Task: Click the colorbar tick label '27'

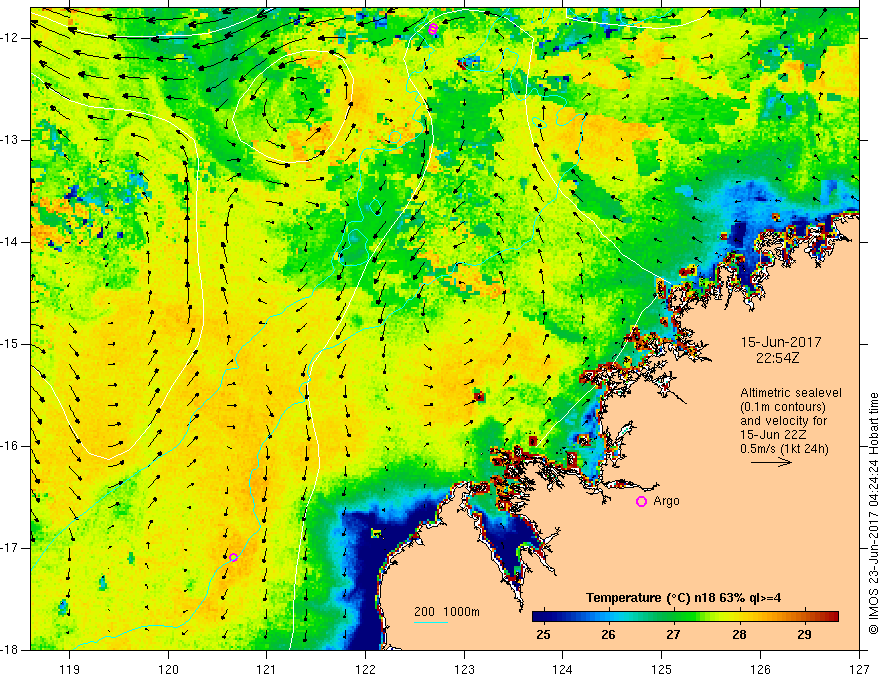Action: 673,635
